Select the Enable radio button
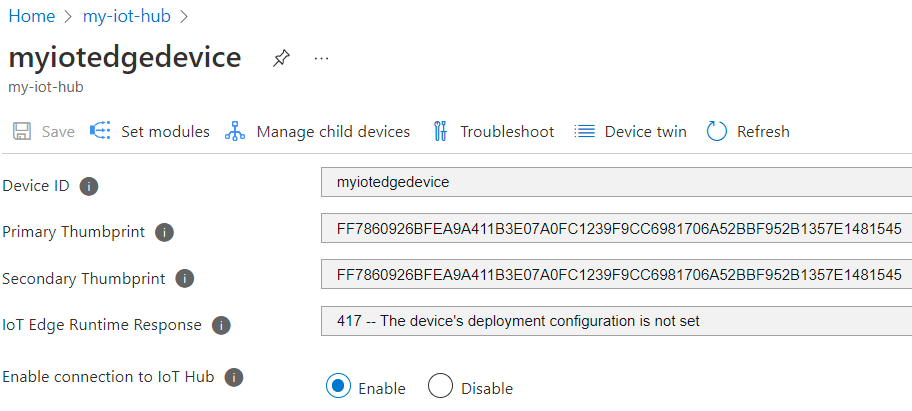Viewport: 912px width, 411px height. (338, 387)
